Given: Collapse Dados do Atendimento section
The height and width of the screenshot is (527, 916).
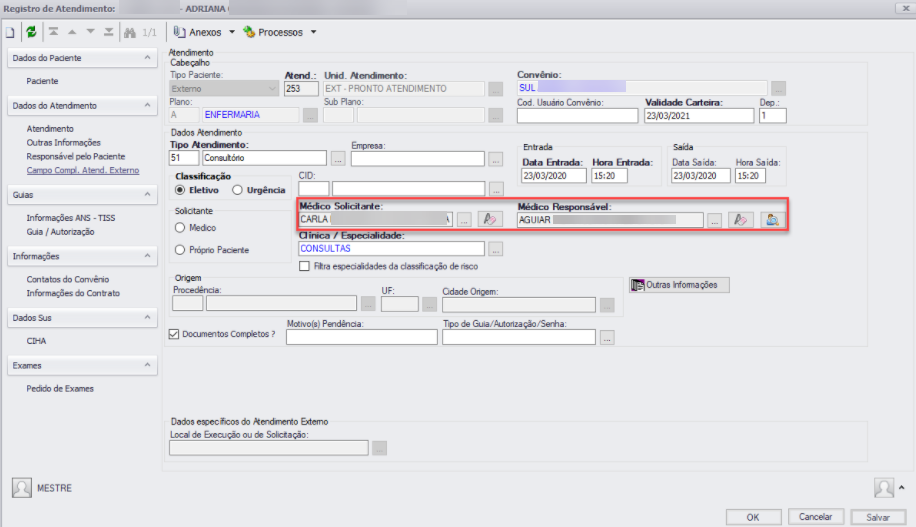Looking at the screenshot, I should coord(147,105).
